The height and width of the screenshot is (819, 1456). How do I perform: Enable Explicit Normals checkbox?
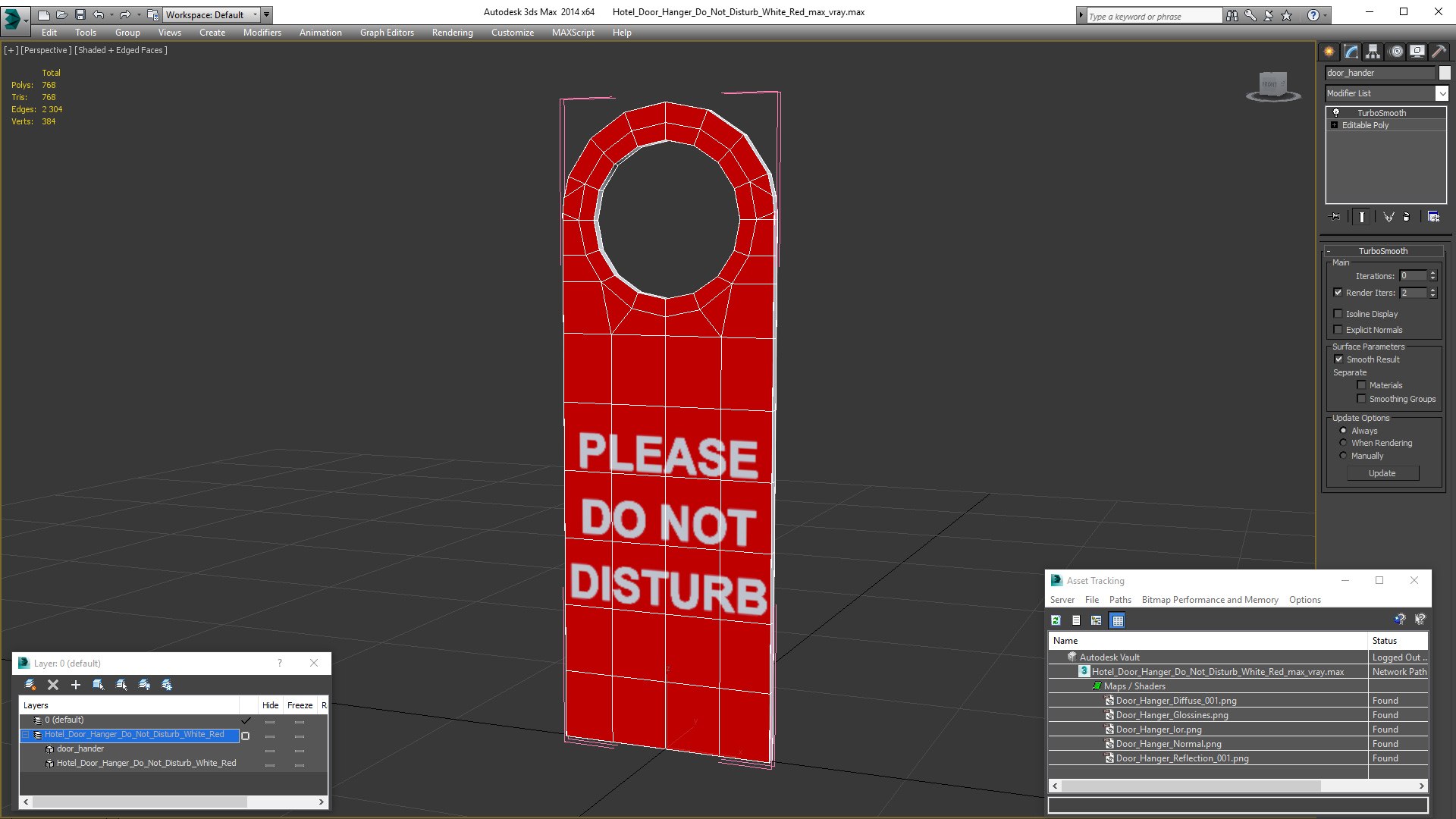[1338, 330]
